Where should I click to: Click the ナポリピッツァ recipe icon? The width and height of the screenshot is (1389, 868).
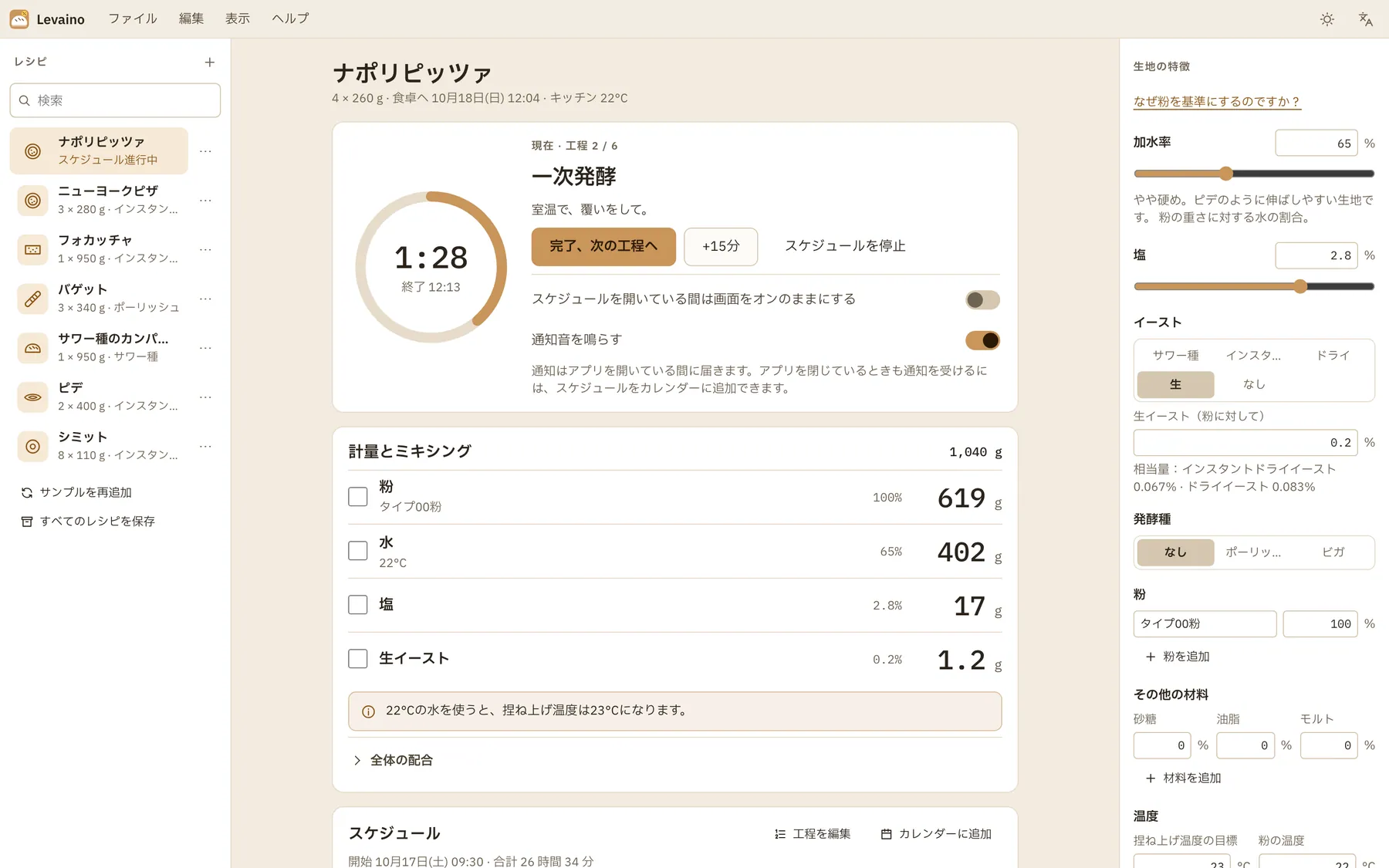point(32,151)
